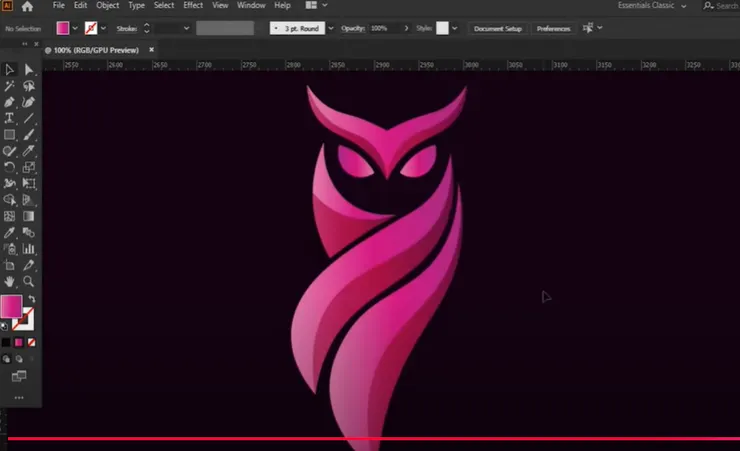Expand the align options dropdown arrow
Viewport: 740px width, 451px height.
(x=600, y=28)
